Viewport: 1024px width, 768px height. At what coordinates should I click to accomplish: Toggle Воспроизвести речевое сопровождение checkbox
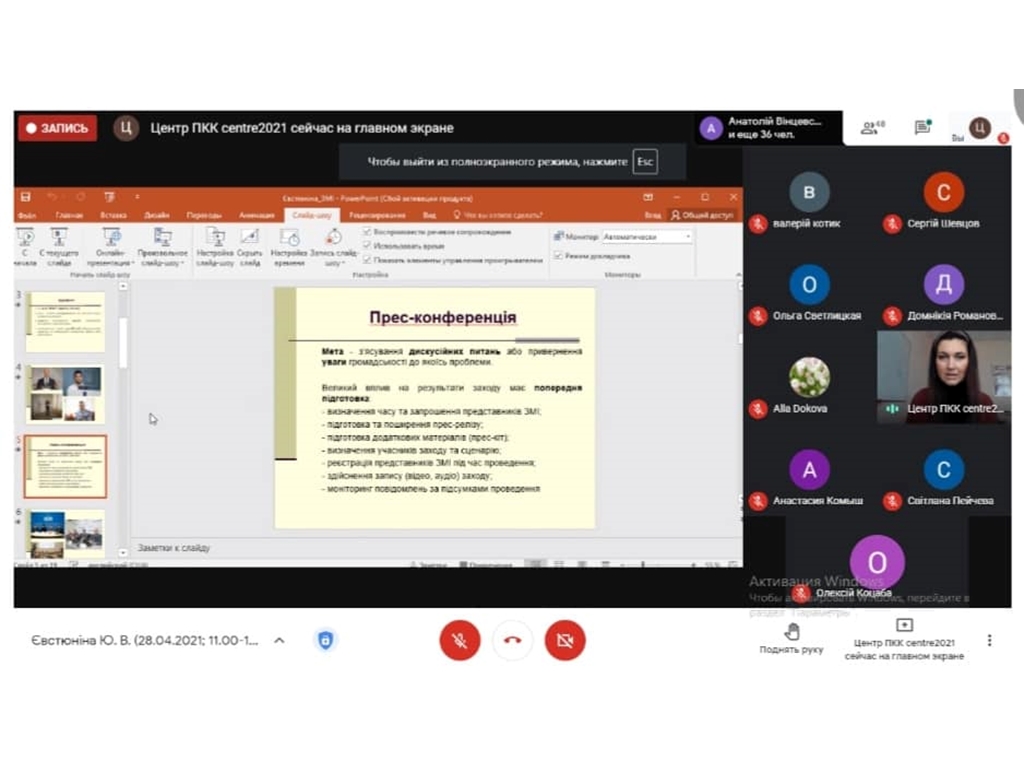coord(367,232)
